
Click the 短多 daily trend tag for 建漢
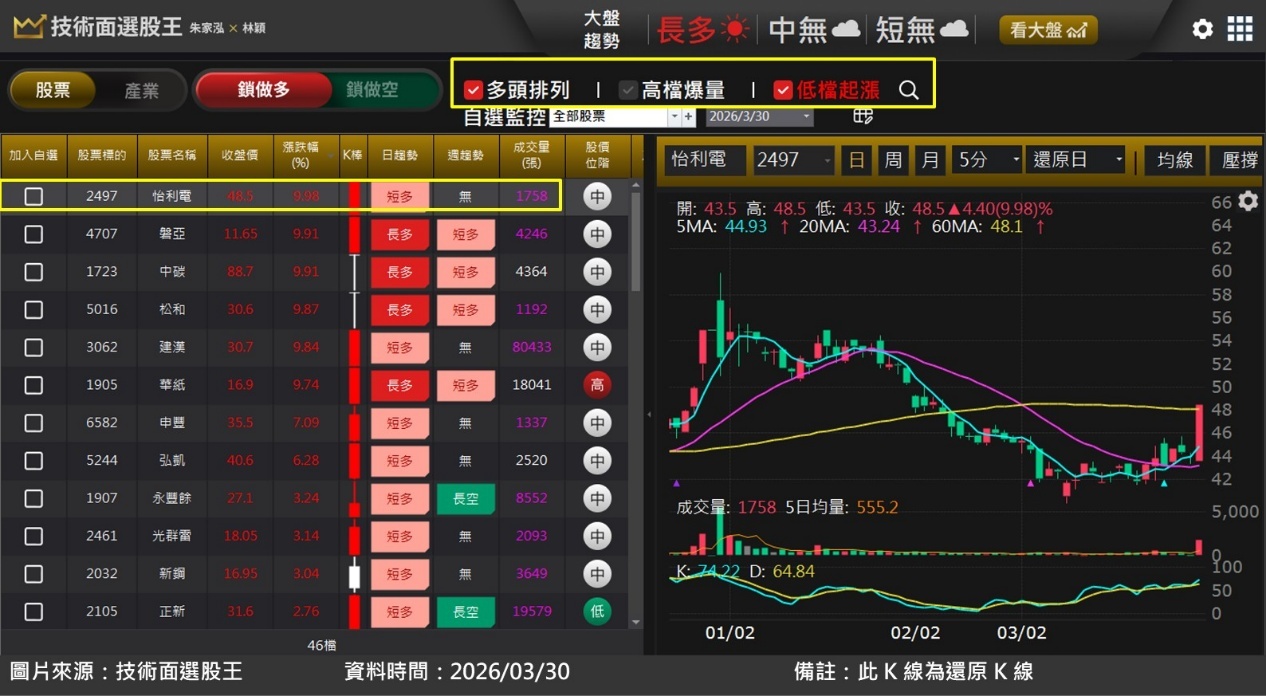pyautogui.click(x=400, y=347)
